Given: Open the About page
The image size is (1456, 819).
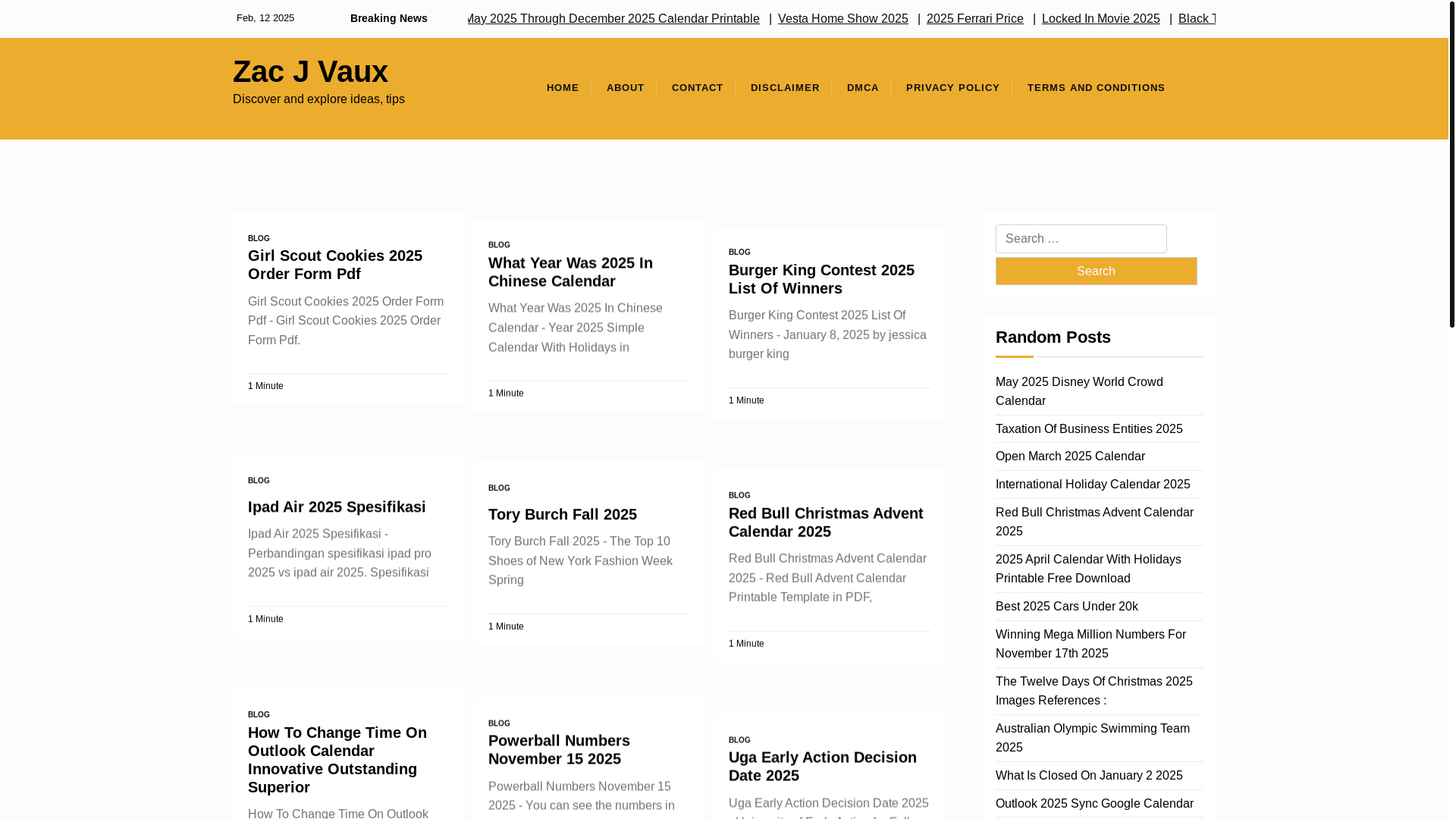Looking at the screenshot, I should 625,88.
